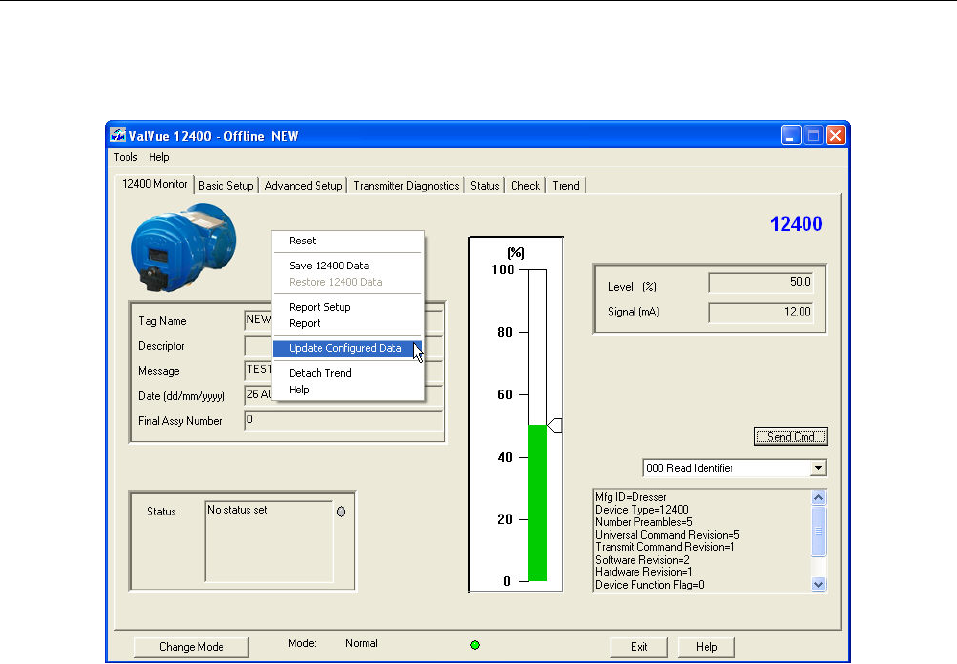Click the level pointer marker on the bar graph

point(554,425)
